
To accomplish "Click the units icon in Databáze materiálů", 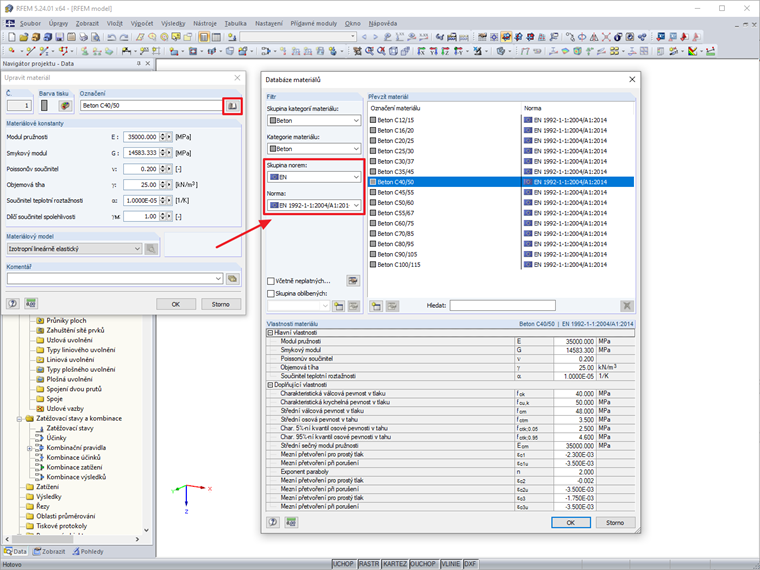I will pos(291,522).
